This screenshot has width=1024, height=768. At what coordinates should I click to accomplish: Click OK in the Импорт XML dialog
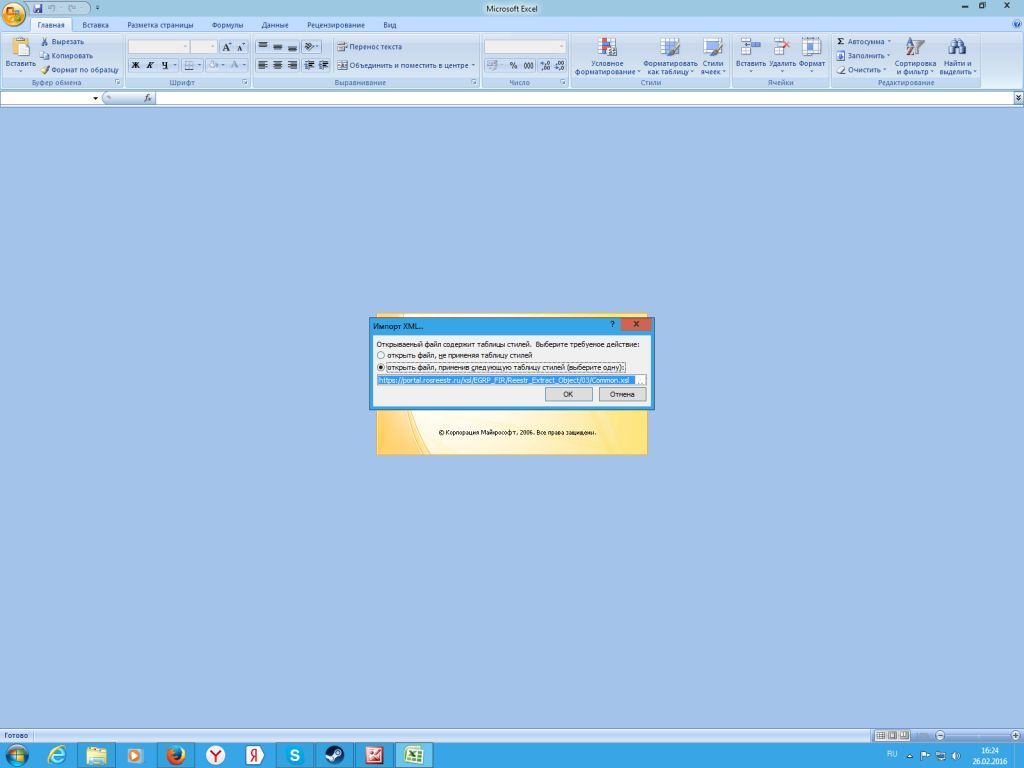[x=568, y=394]
